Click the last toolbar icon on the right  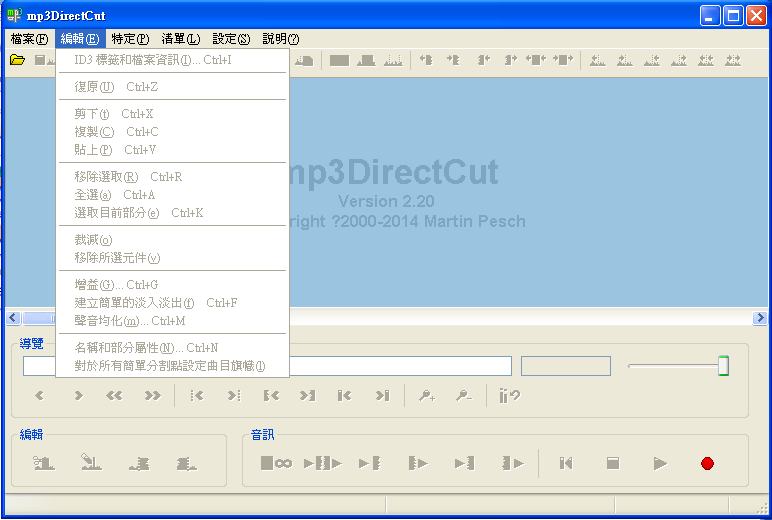733,61
